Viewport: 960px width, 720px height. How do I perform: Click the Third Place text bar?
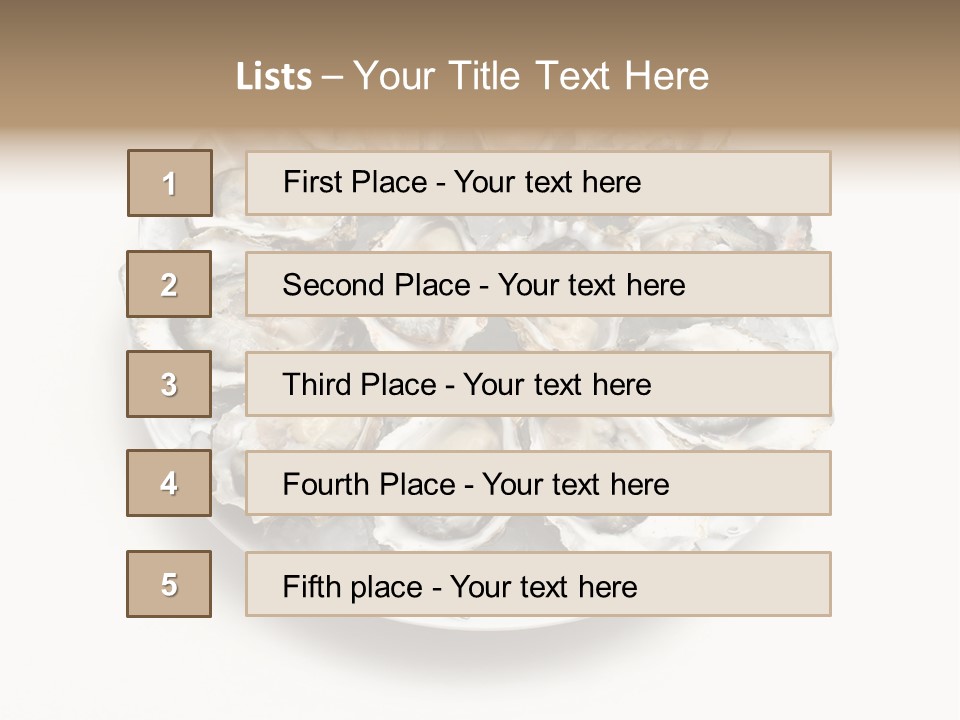[538, 384]
